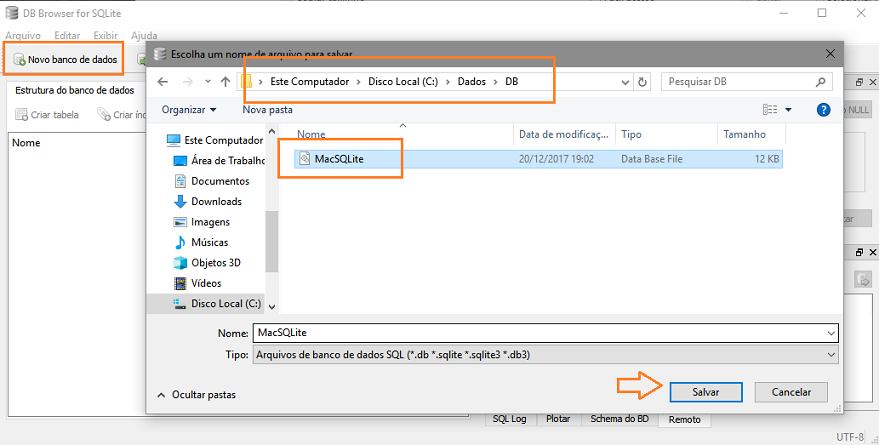Screen dimensions: 879x445
Task: Go back in the save dialog
Action: click(163, 82)
